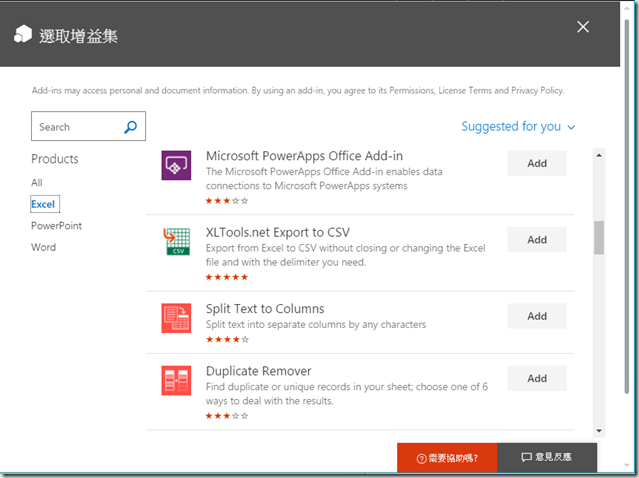Image resolution: width=639 pixels, height=478 pixels.
Task: Add XLTools.net Export to CSV
Action: 537,240
